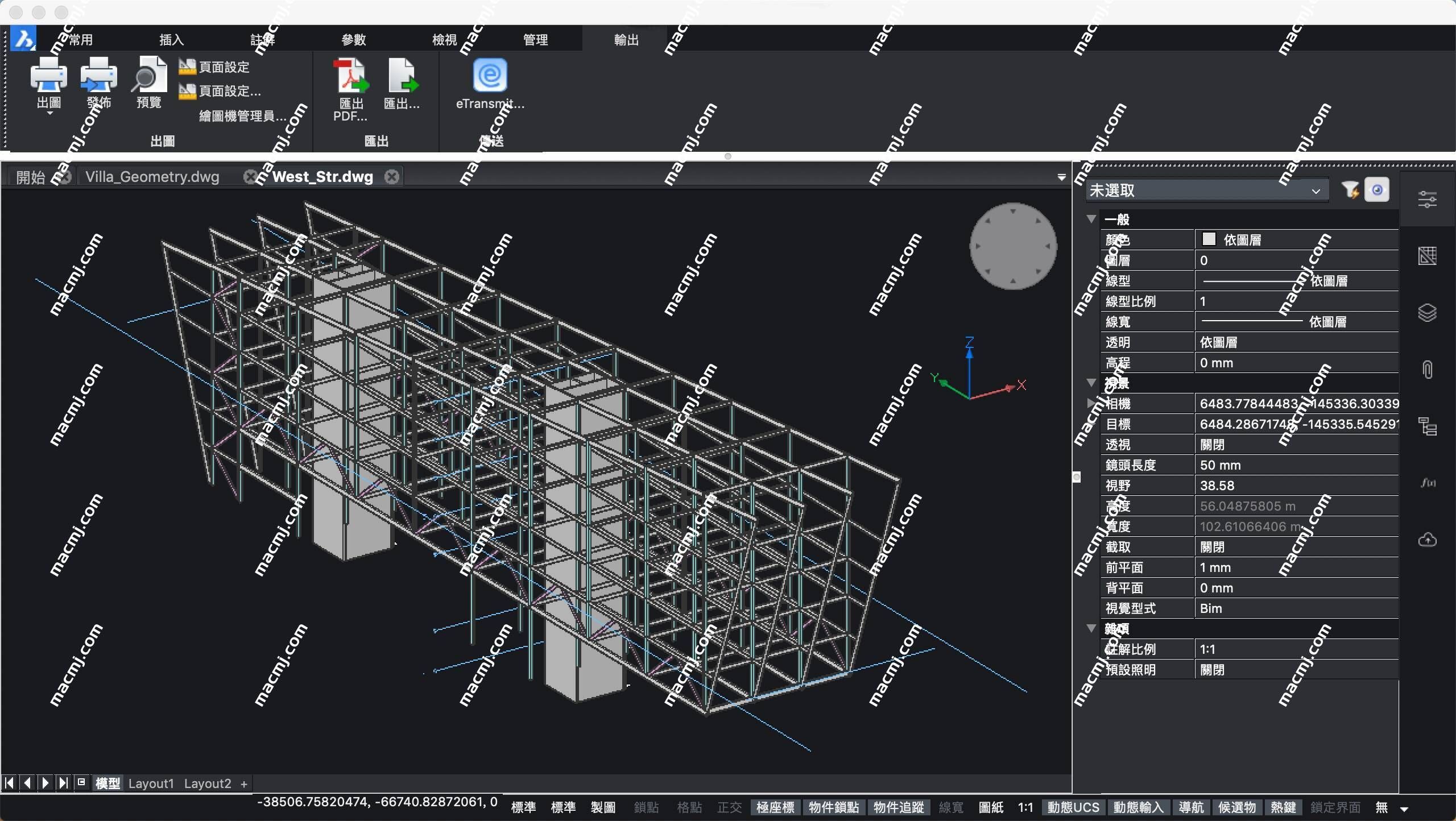Expand the 相機 camera row
The height and width of the screenshot is (821, 1456).
(x=1090, y=403)
